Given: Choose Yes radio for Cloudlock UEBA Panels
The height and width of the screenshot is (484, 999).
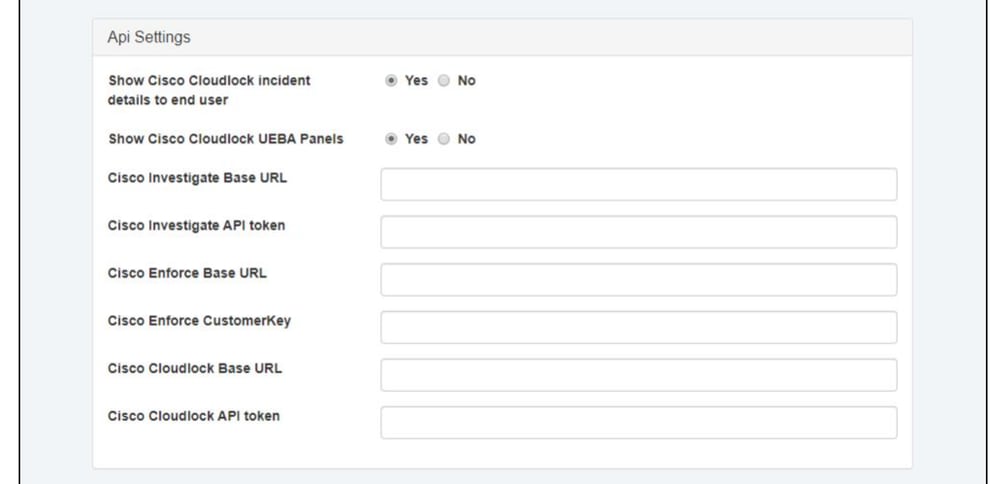Looking at the screenshot, I should [x=391, y=139].
